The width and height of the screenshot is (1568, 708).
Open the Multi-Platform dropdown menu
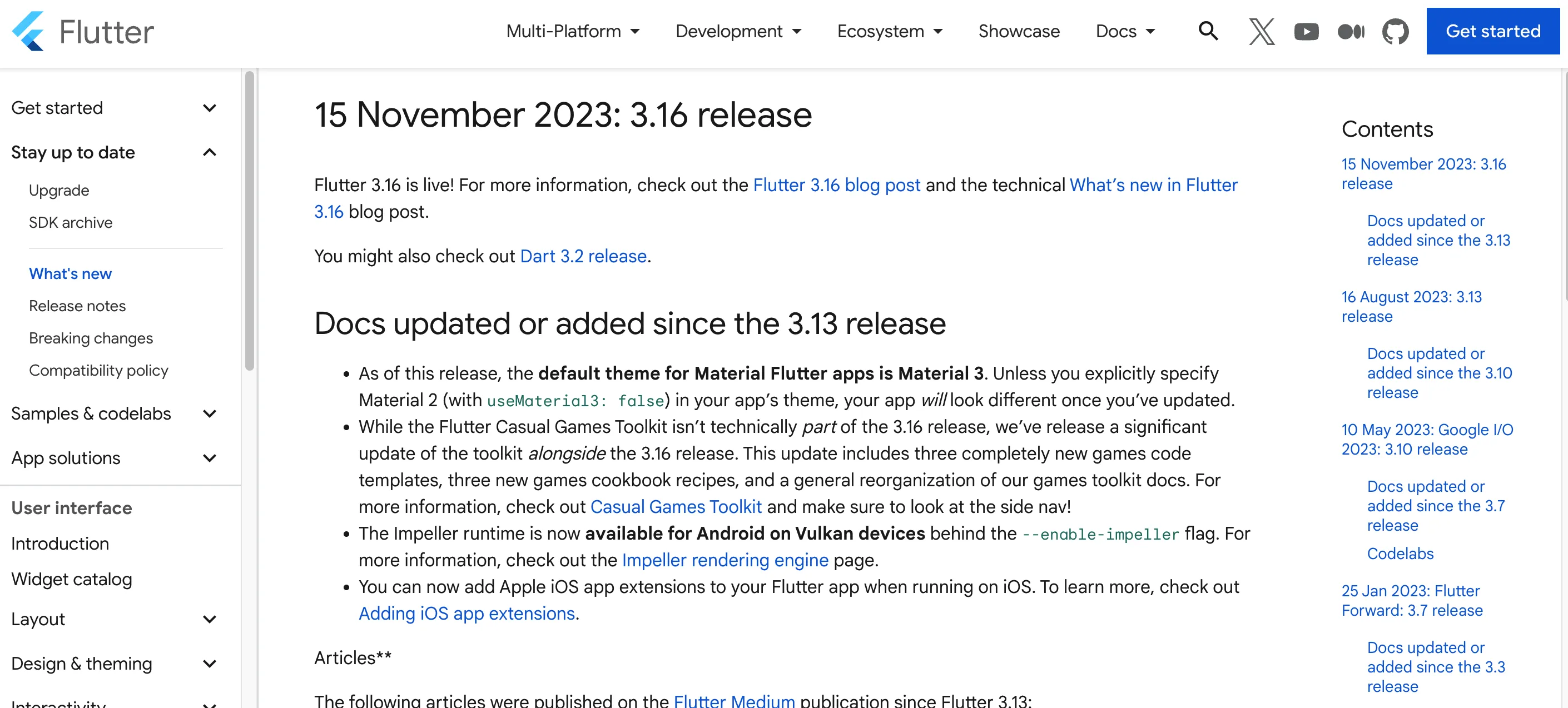pyautogui.click(x=572, y=31)
